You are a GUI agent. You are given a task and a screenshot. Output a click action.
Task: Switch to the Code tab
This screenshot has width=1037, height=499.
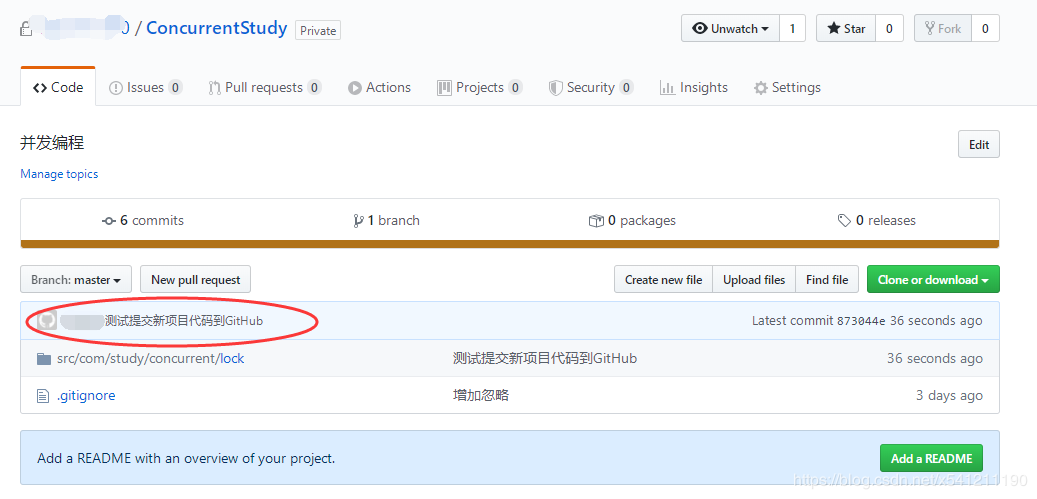[x=58, y=87]
